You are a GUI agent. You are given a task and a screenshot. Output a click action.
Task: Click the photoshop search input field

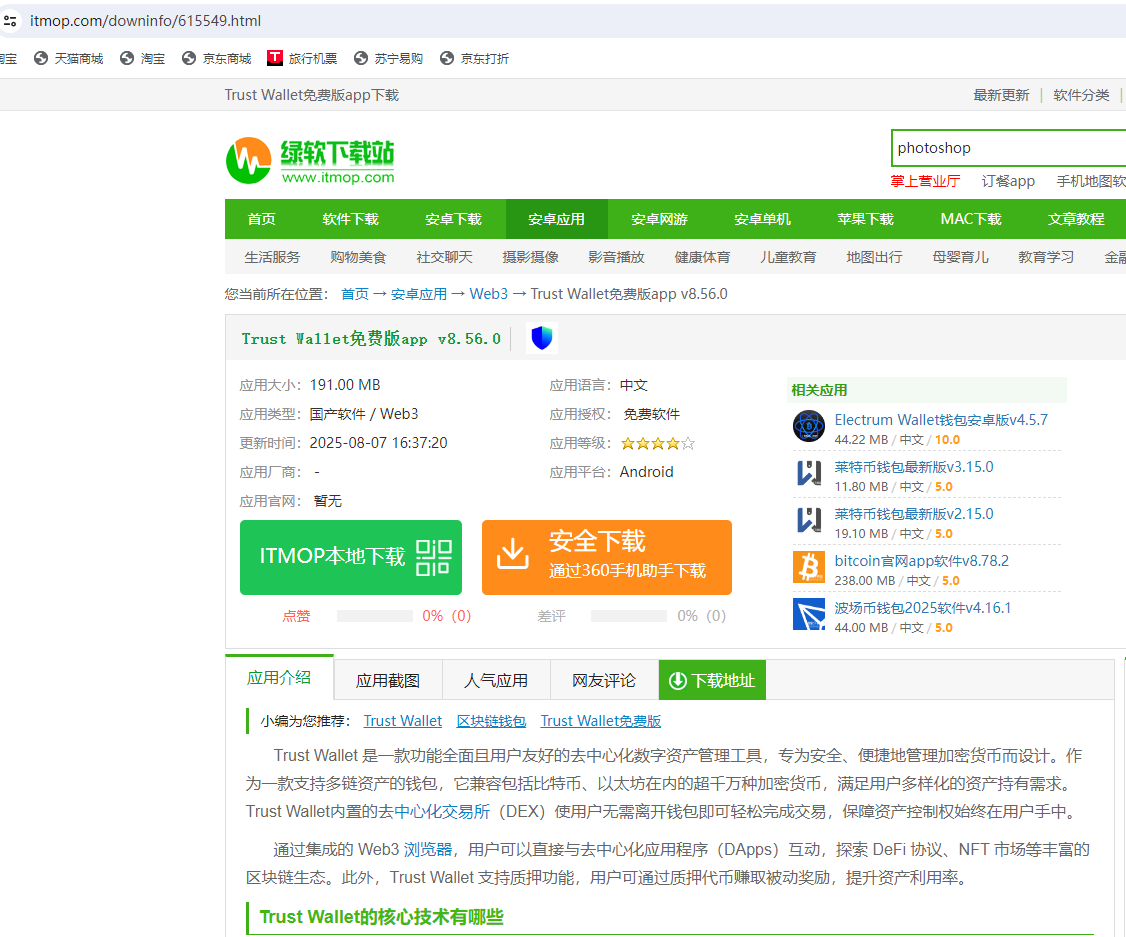click(x=1008, y=148)
